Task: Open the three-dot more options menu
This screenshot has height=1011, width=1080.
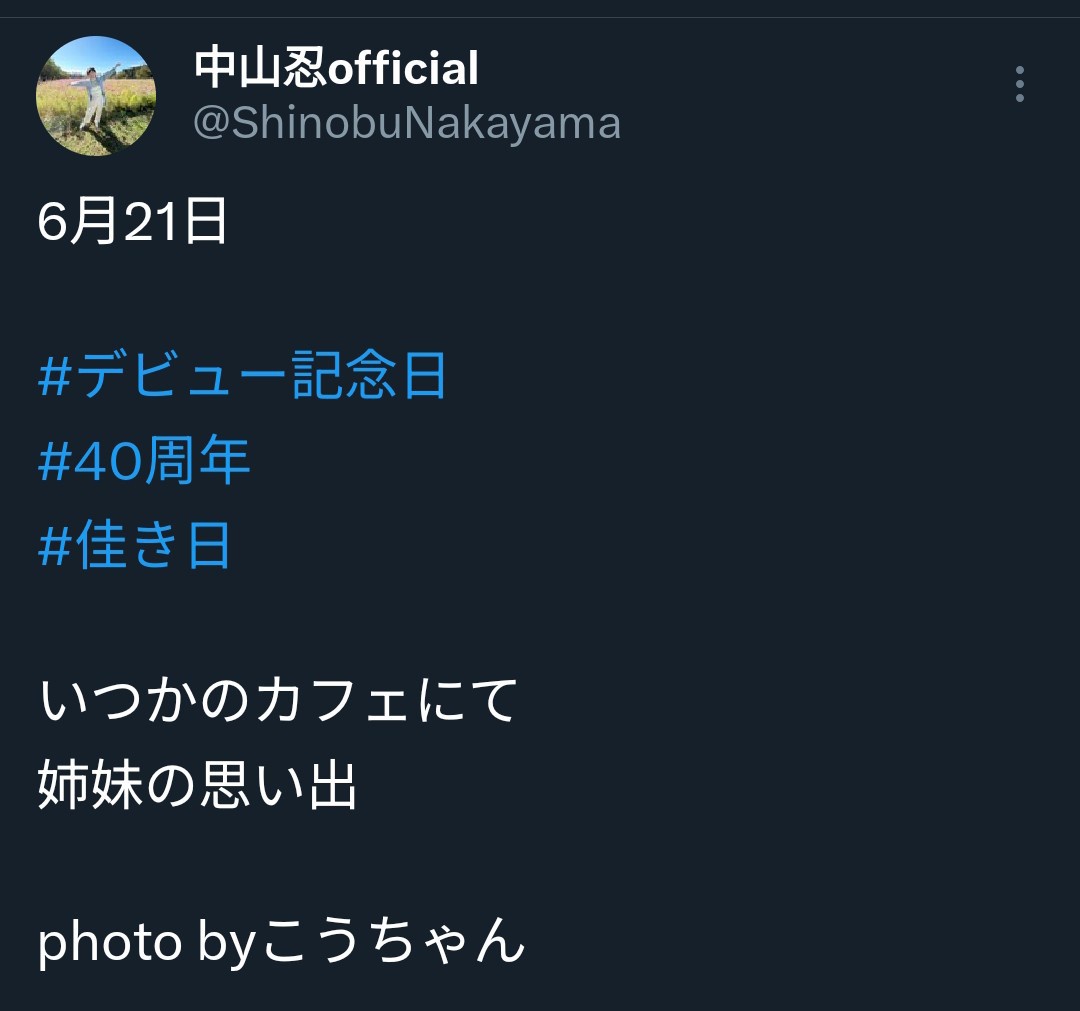Action: [1019, 84]
